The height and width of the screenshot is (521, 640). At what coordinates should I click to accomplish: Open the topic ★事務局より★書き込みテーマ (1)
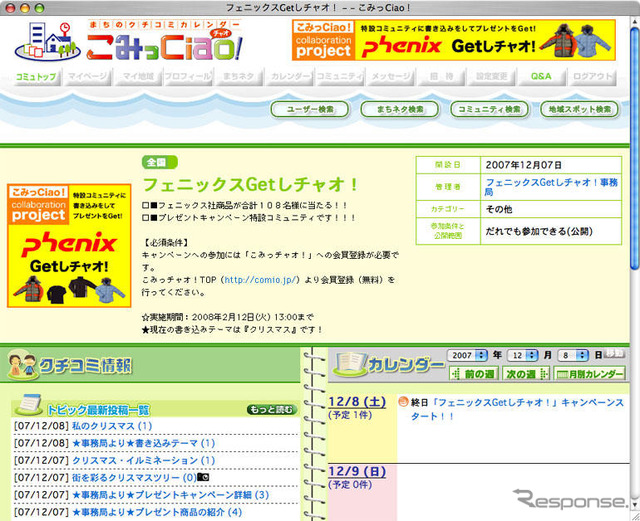point(144,443)
